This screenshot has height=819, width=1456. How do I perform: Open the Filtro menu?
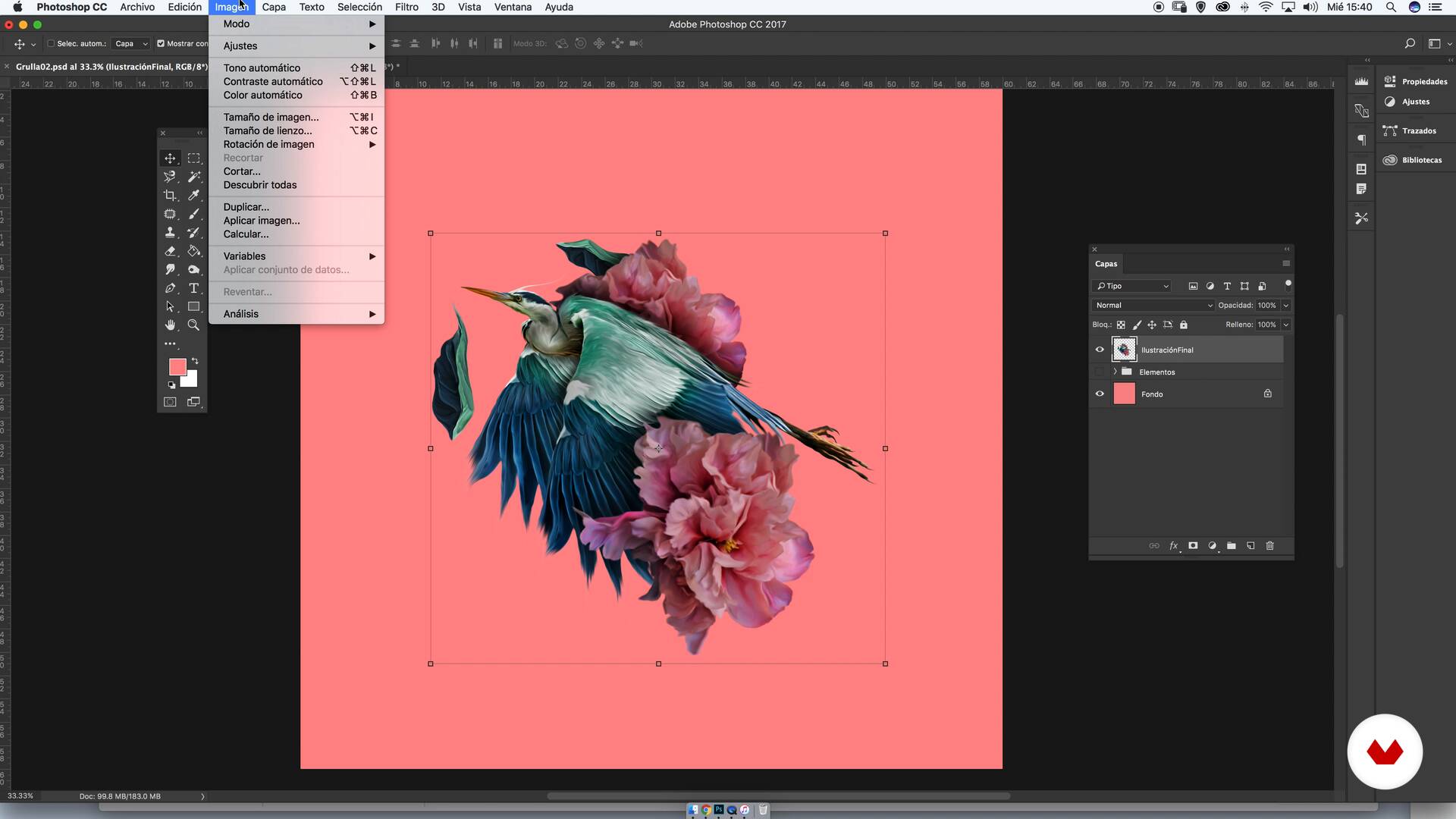coord(406,7)
